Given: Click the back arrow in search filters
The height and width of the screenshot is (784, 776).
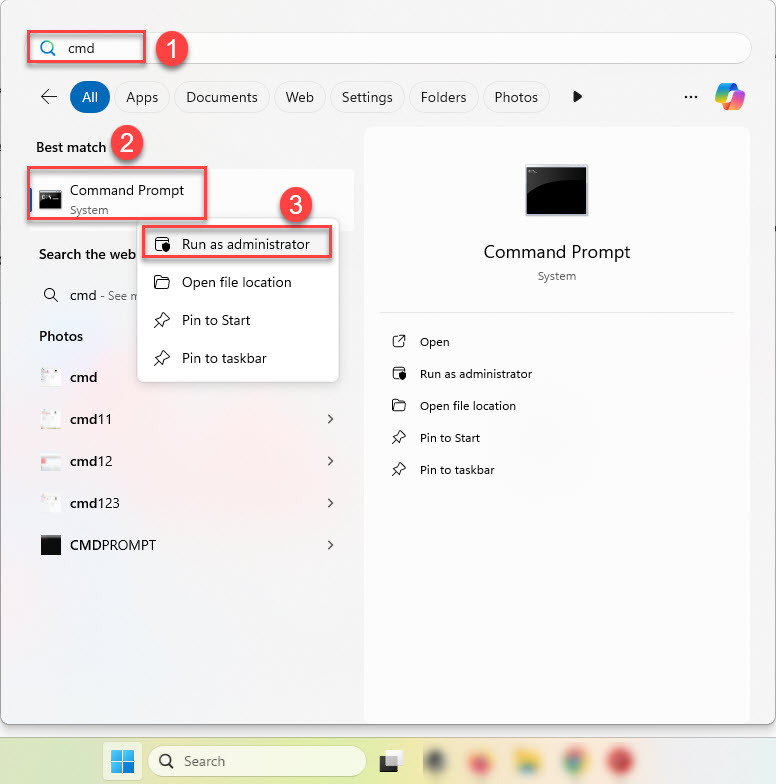Looking at the screenshot, I should [x=48, y=97].
